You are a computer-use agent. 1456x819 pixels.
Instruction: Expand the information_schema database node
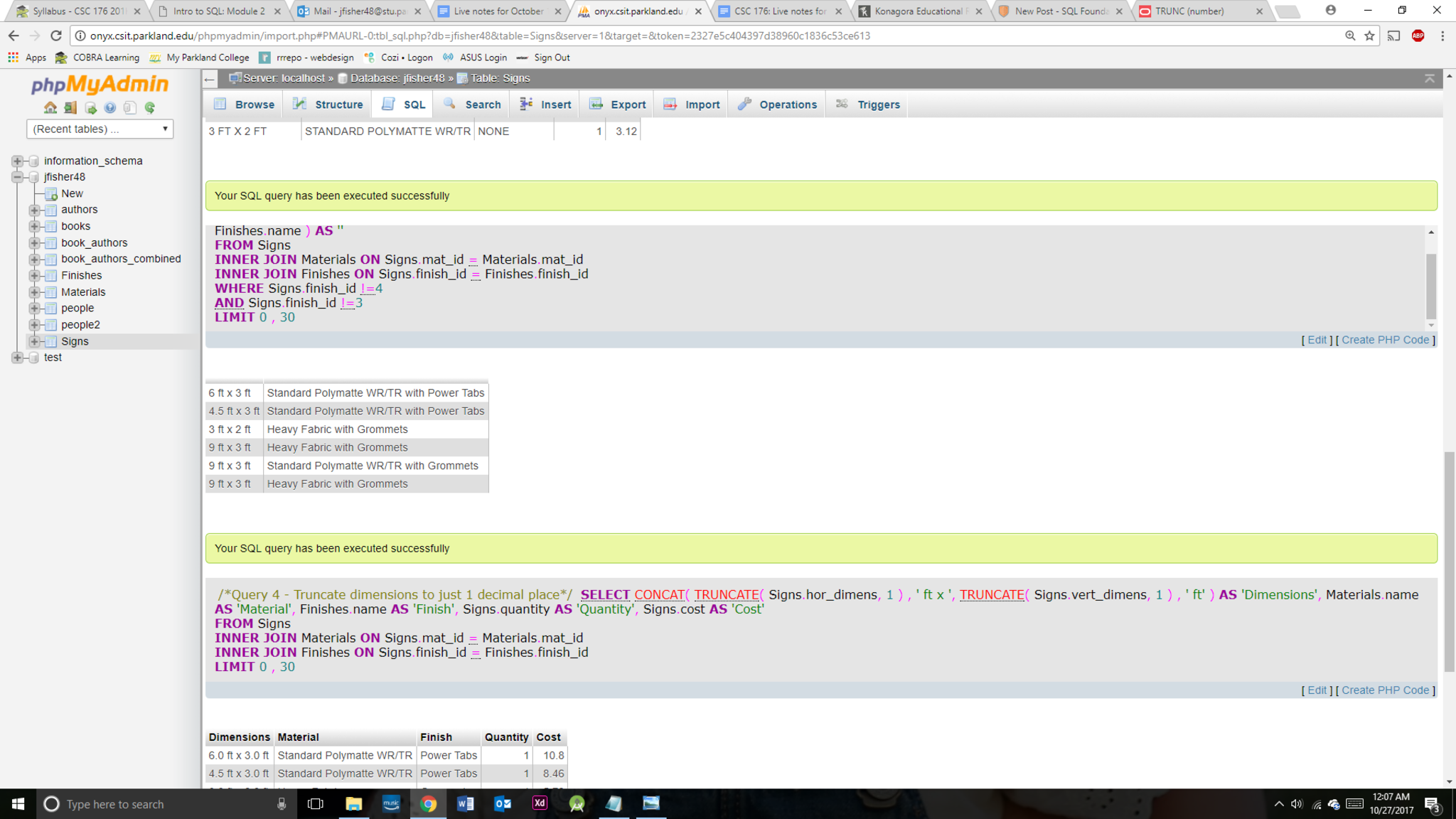[17, 161]
